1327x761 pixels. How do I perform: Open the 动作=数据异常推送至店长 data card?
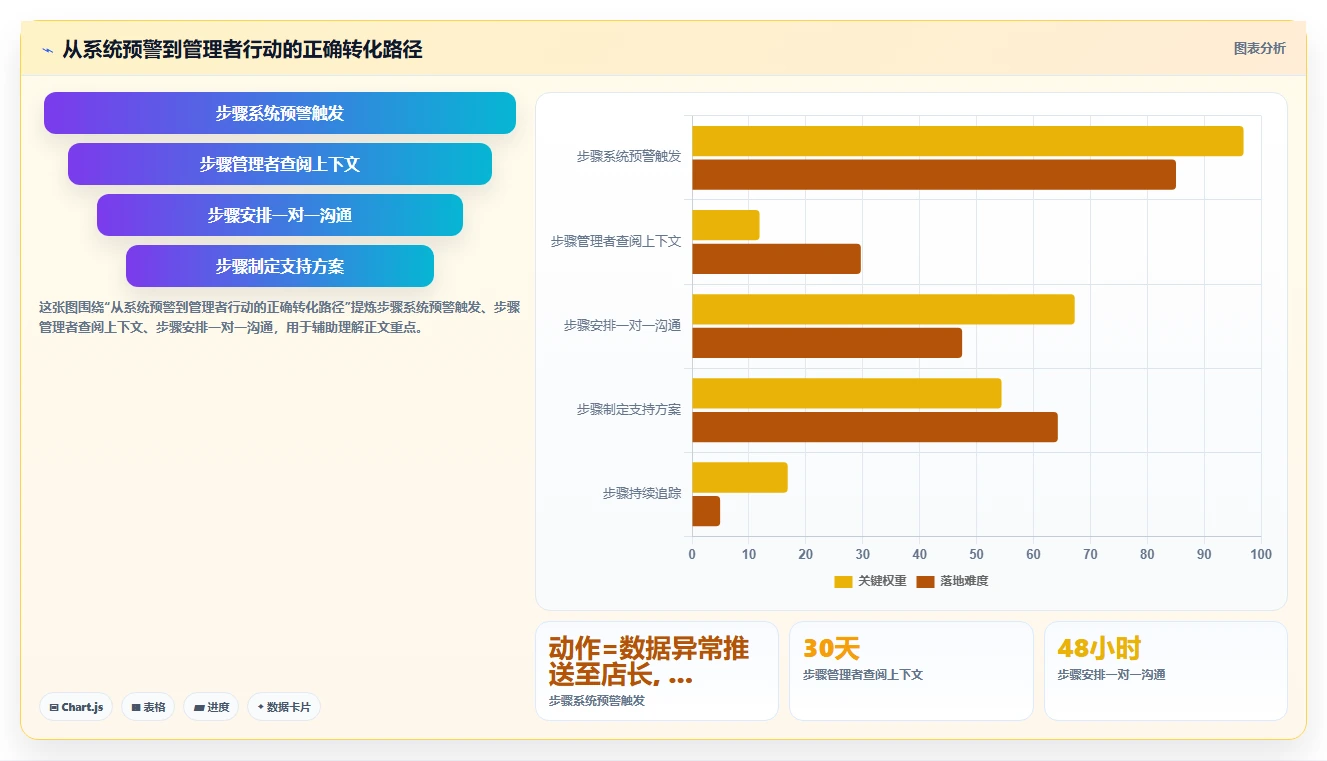click(x=657, y=670)
